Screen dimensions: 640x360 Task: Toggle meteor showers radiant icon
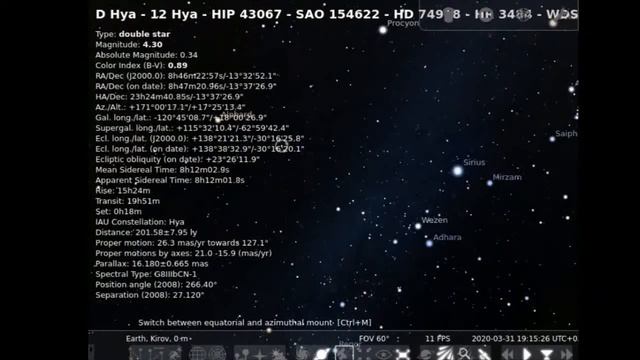pos(444,353)
